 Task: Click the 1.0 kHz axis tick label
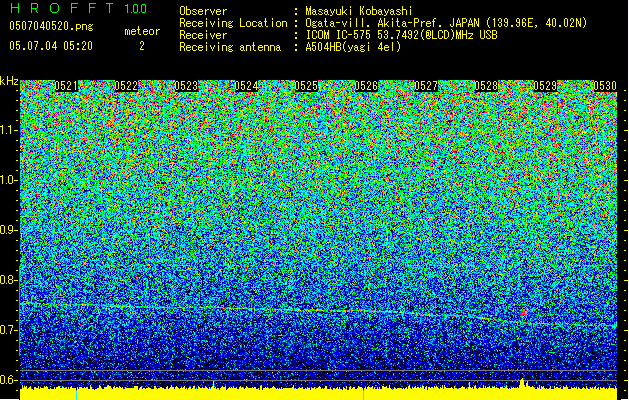coord(8,180)
